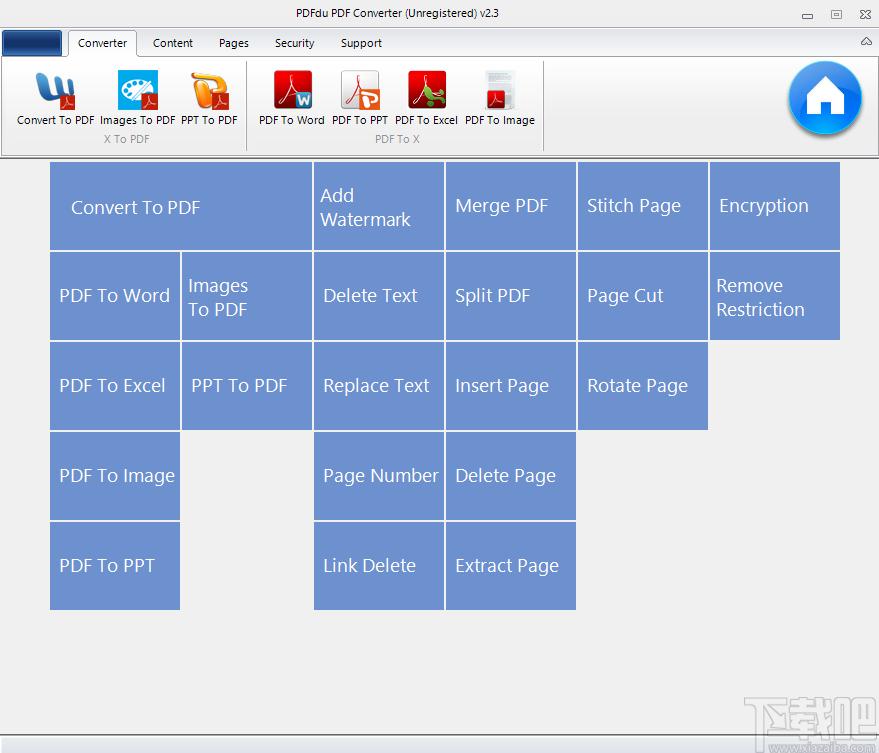Viewport: 879px width, 753px height.
Task: Switch to the Content tab
Action: [173, 43]
